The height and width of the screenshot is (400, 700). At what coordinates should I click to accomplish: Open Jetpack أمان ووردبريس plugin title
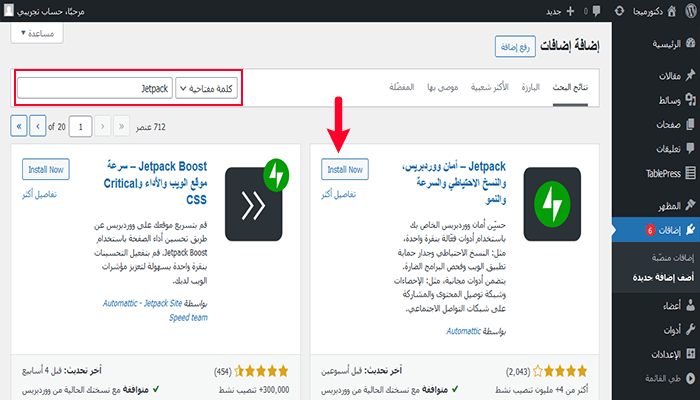coord(454,182)
